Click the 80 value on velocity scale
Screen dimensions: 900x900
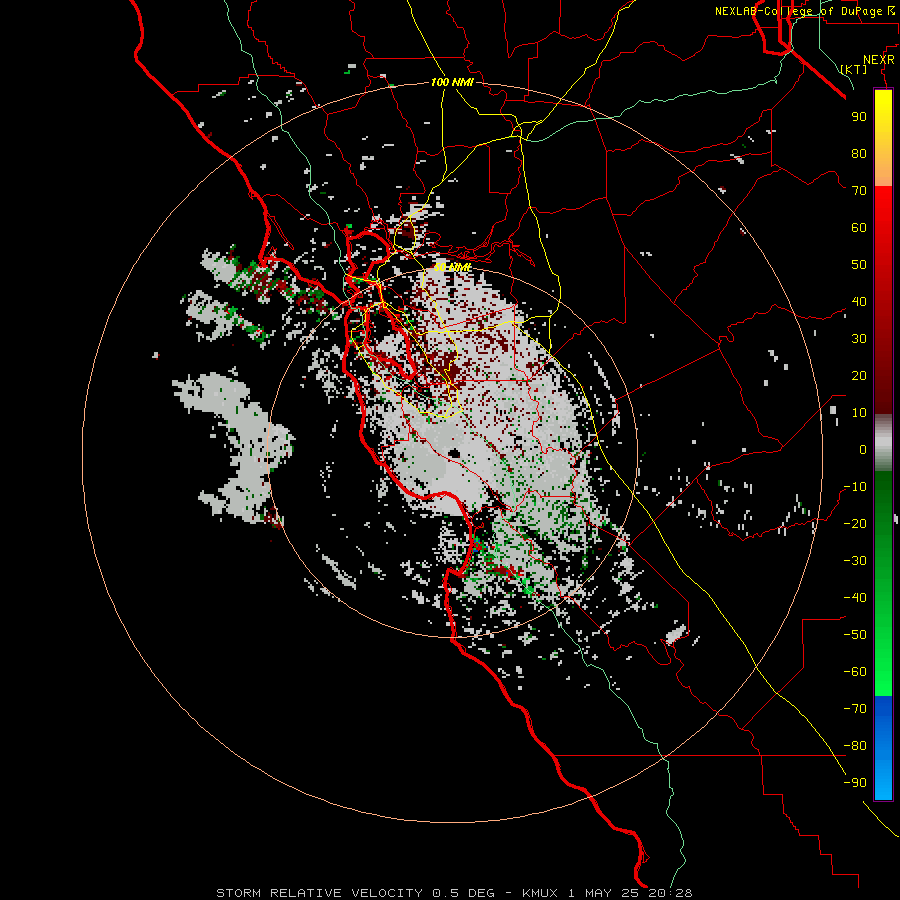(x=859, y=154)
